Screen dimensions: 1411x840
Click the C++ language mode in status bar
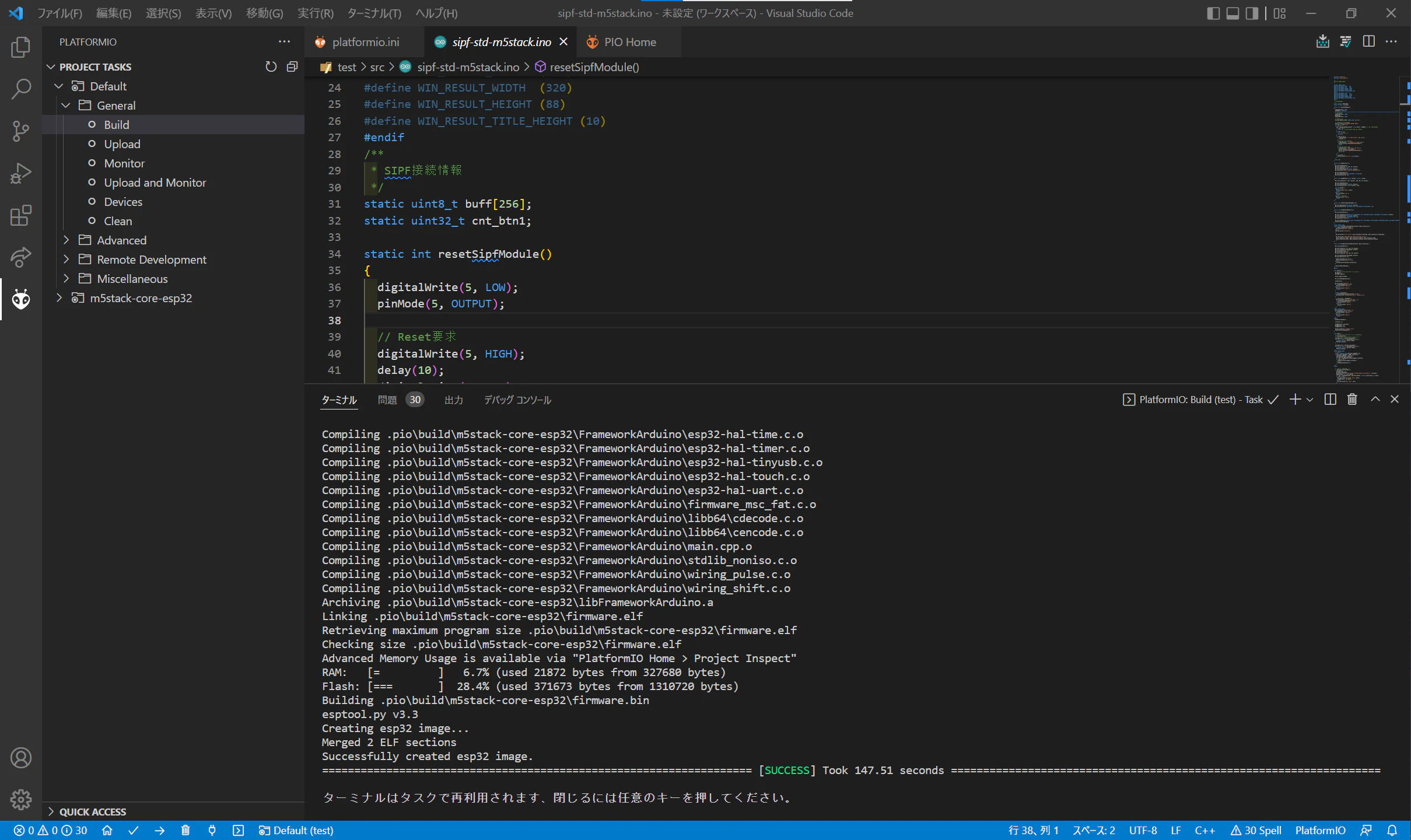1205,830
